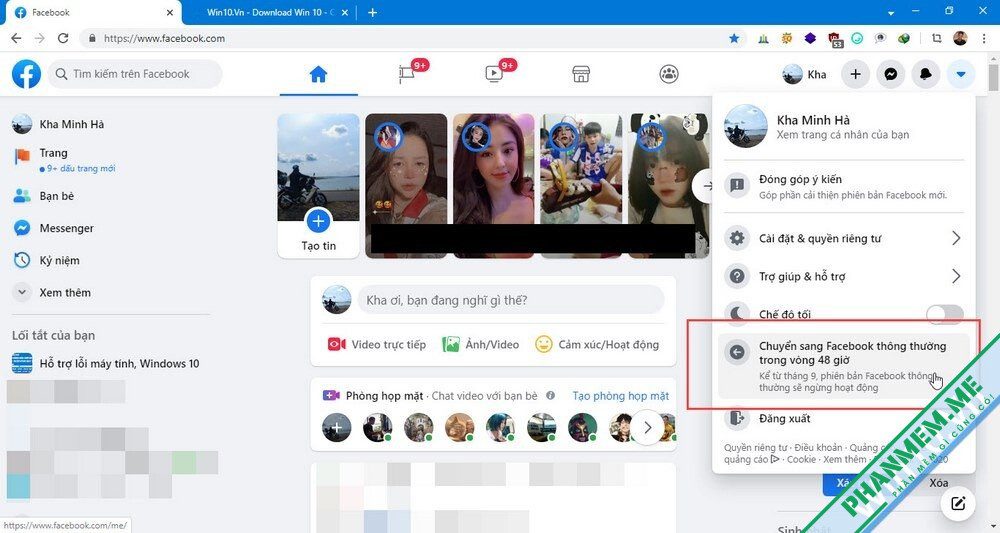The width and height of the screenshot is (1000, 533).
Task: Click the browser reload icon
Action: point(62,38)
